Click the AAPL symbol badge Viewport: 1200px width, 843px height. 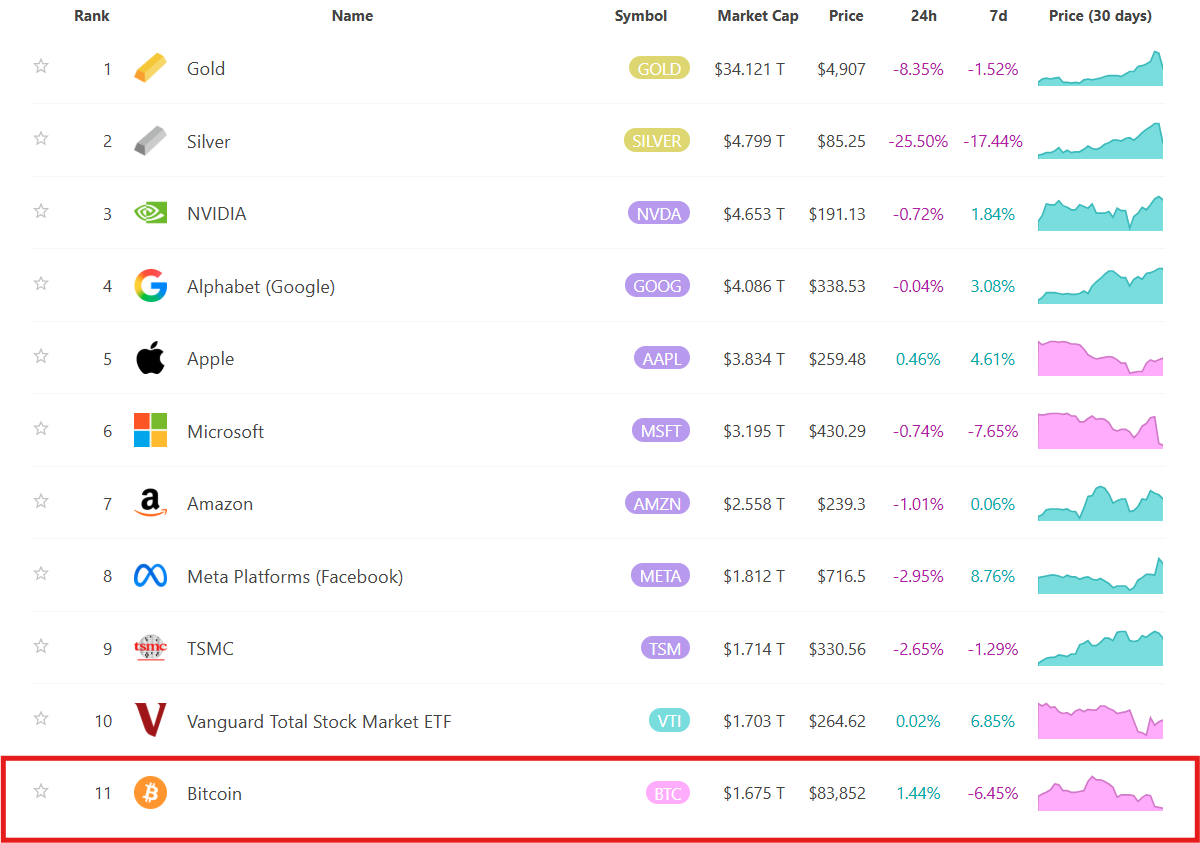(x=662, y=358)
